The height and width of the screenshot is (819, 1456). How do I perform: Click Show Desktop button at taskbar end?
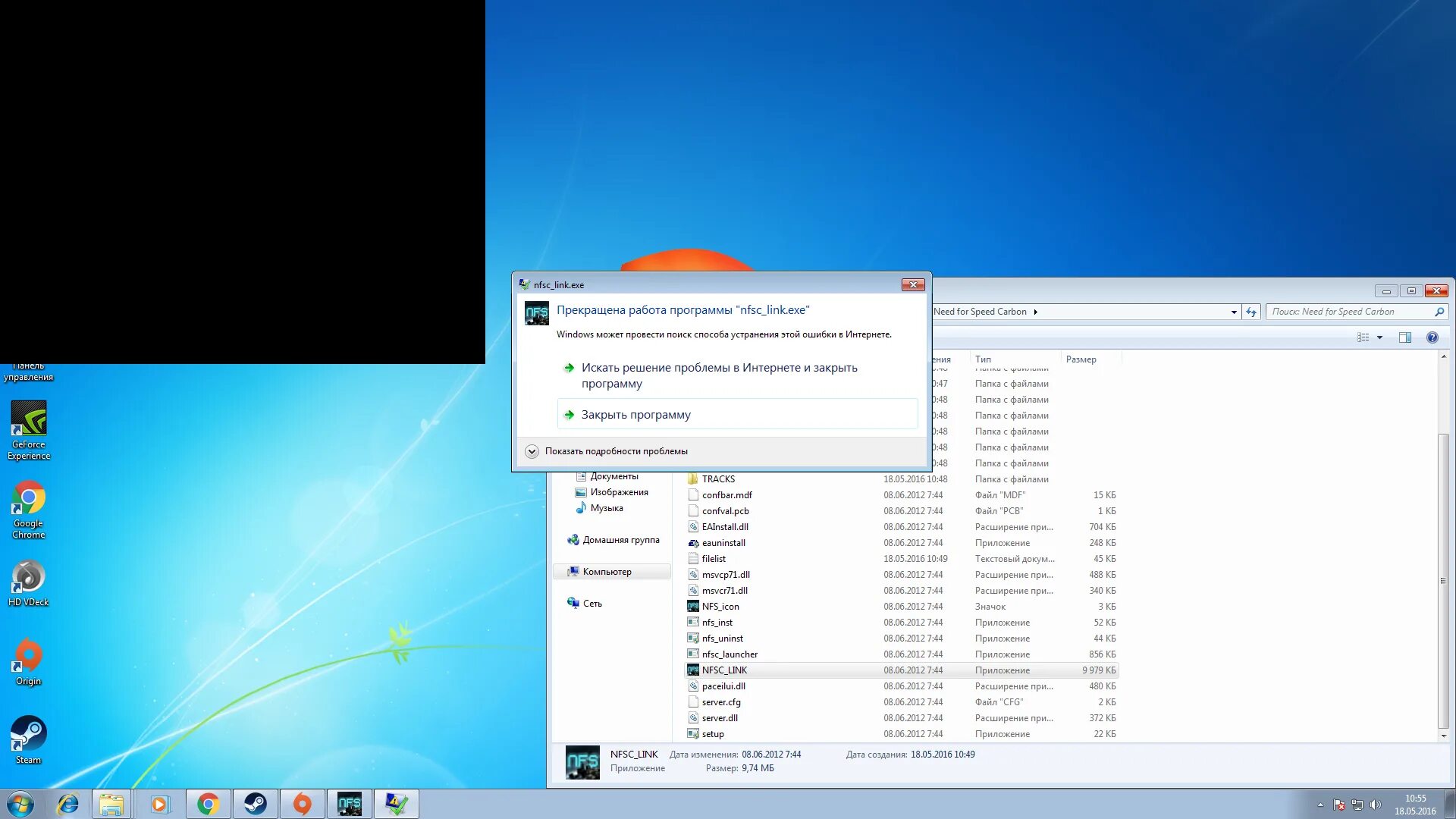[x=1450, y=804]
